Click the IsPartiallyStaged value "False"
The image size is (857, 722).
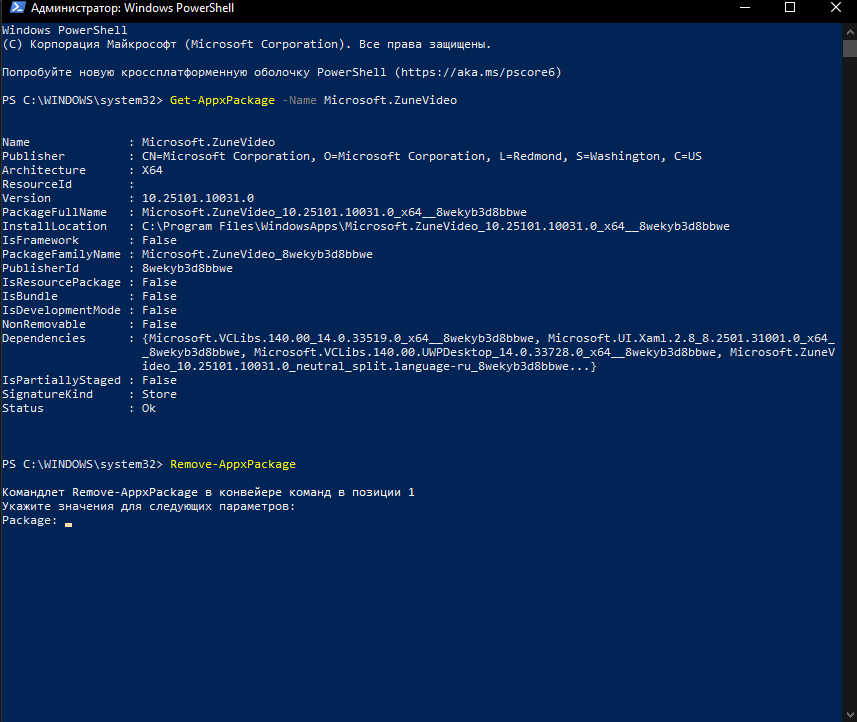click(159, 380)
